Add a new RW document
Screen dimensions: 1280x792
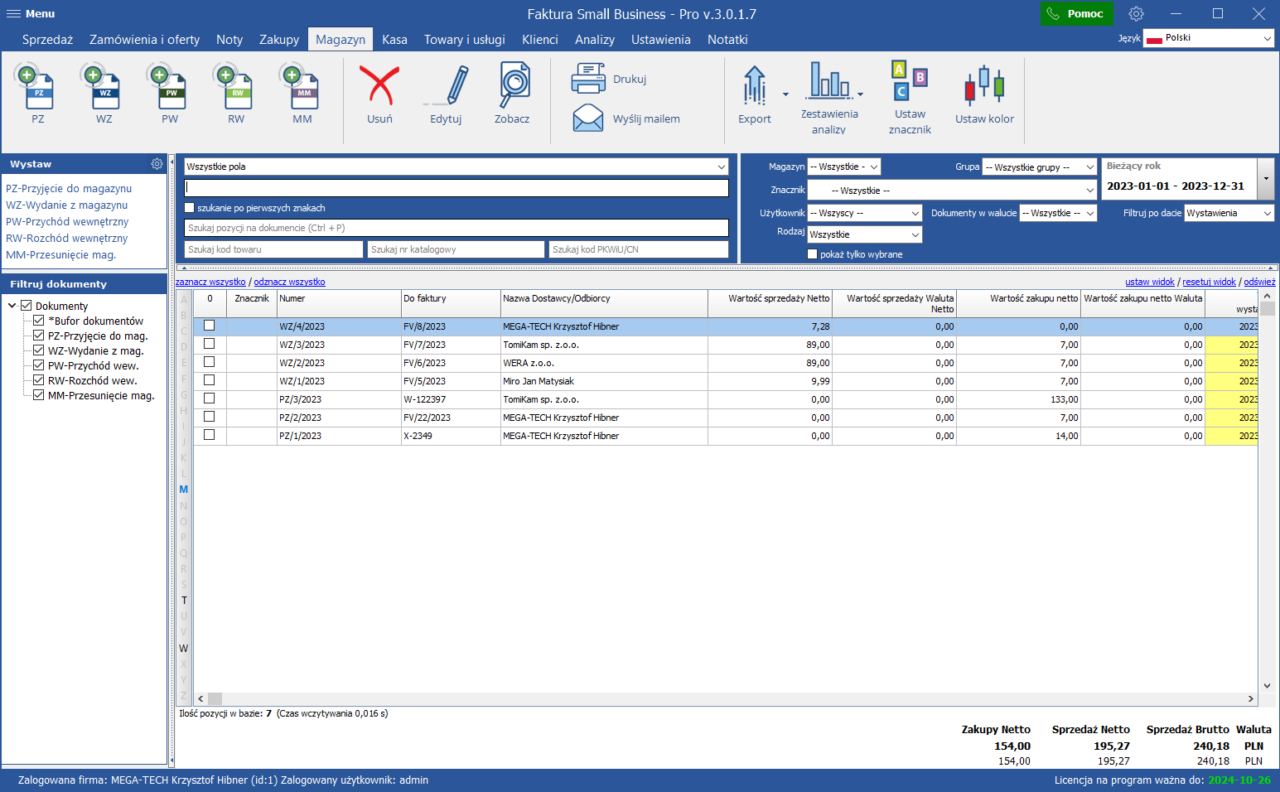point(236,92)
